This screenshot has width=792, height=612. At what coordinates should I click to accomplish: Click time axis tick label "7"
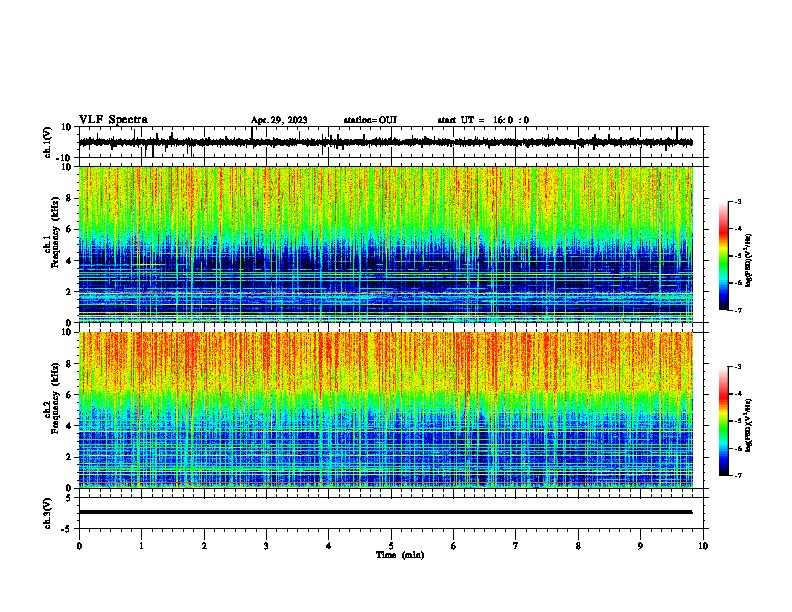516,546
